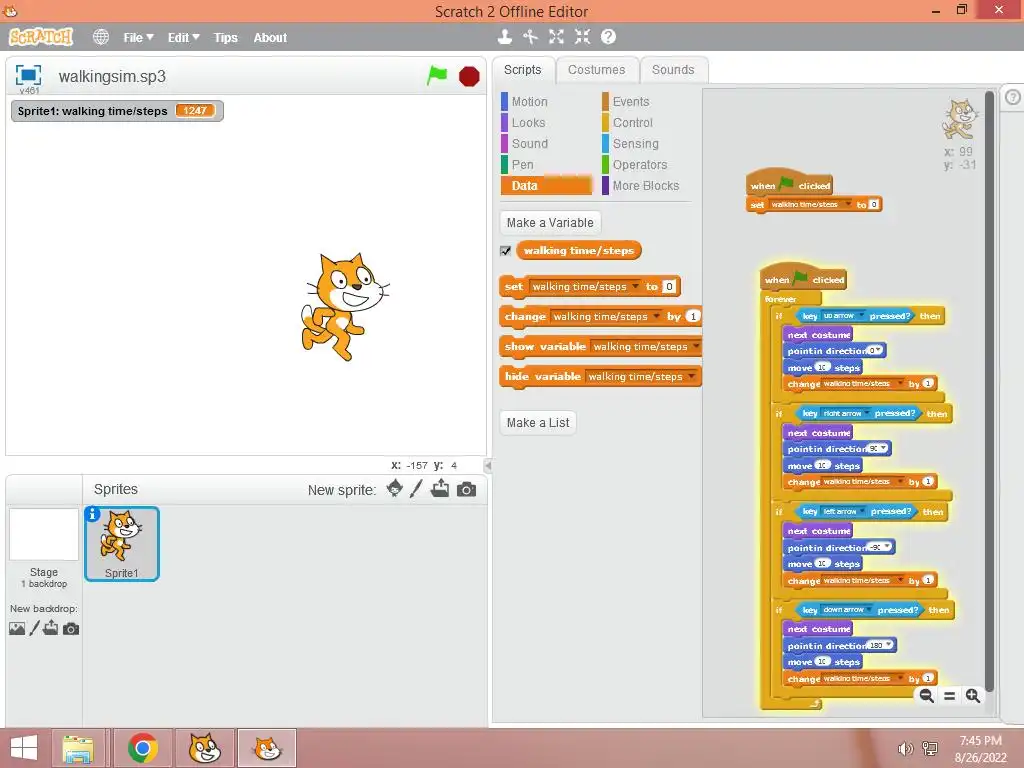This screenshot has height=768, width=1024.
Task: Switch to the Scripts tab
Action: point(522,70)
